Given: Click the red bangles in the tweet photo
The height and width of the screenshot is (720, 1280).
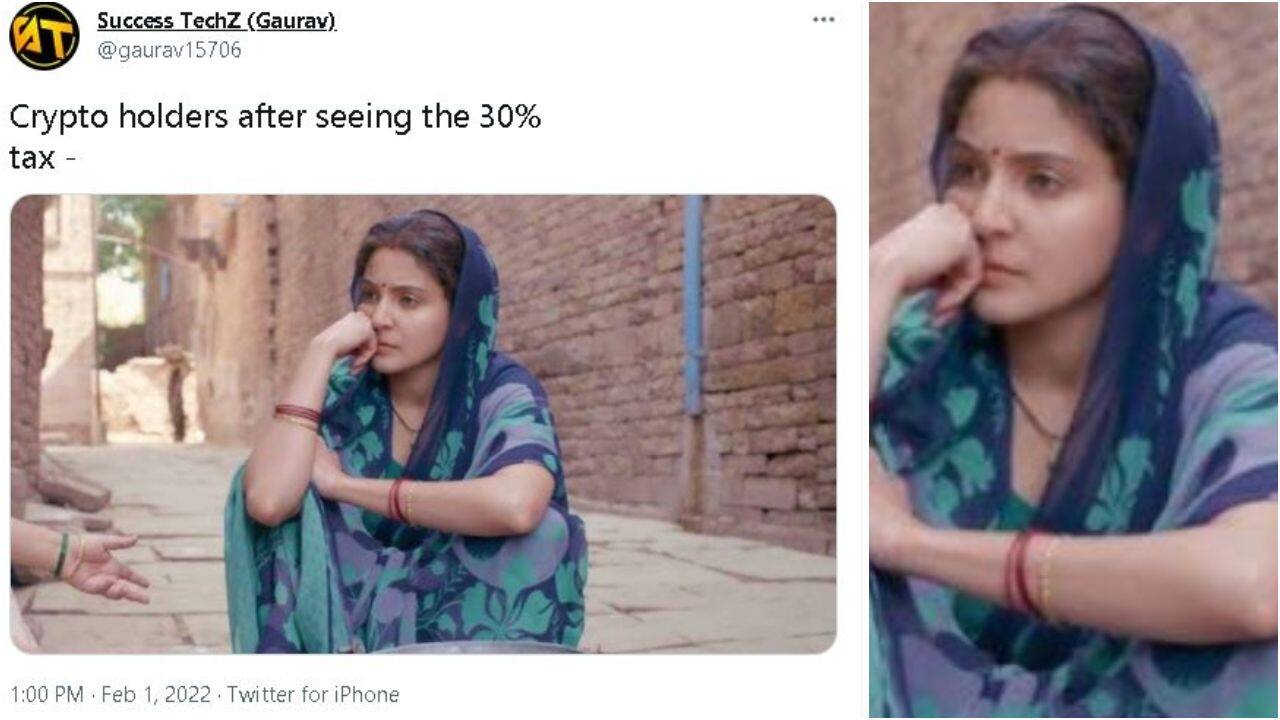Looking at the screenshot, I should tap(297, 414).
